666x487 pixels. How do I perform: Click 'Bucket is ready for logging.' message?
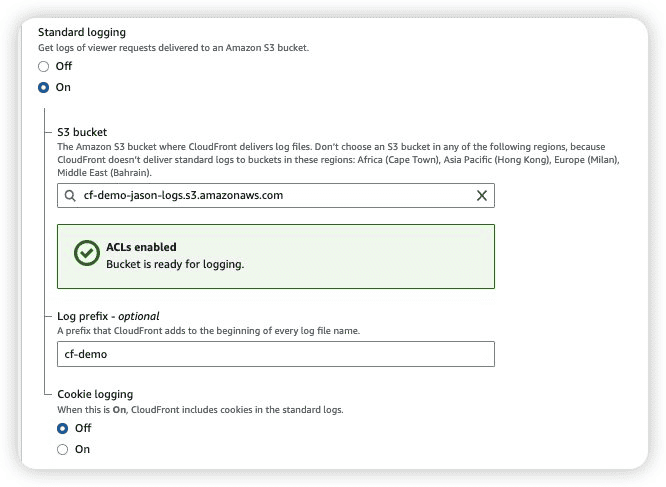pyautogui.click(x=175, y=264)
